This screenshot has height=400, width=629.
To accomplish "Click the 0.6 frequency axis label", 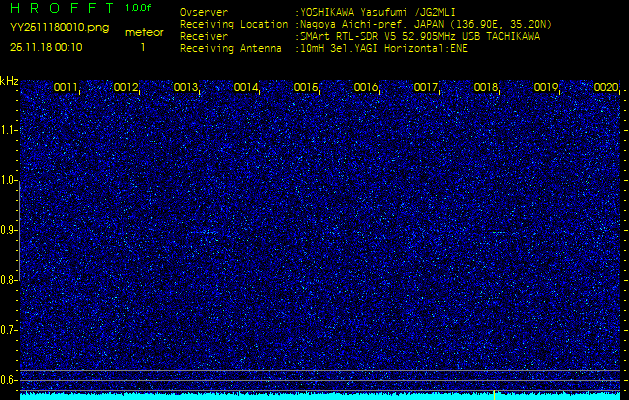I will (x=9, y=380).
